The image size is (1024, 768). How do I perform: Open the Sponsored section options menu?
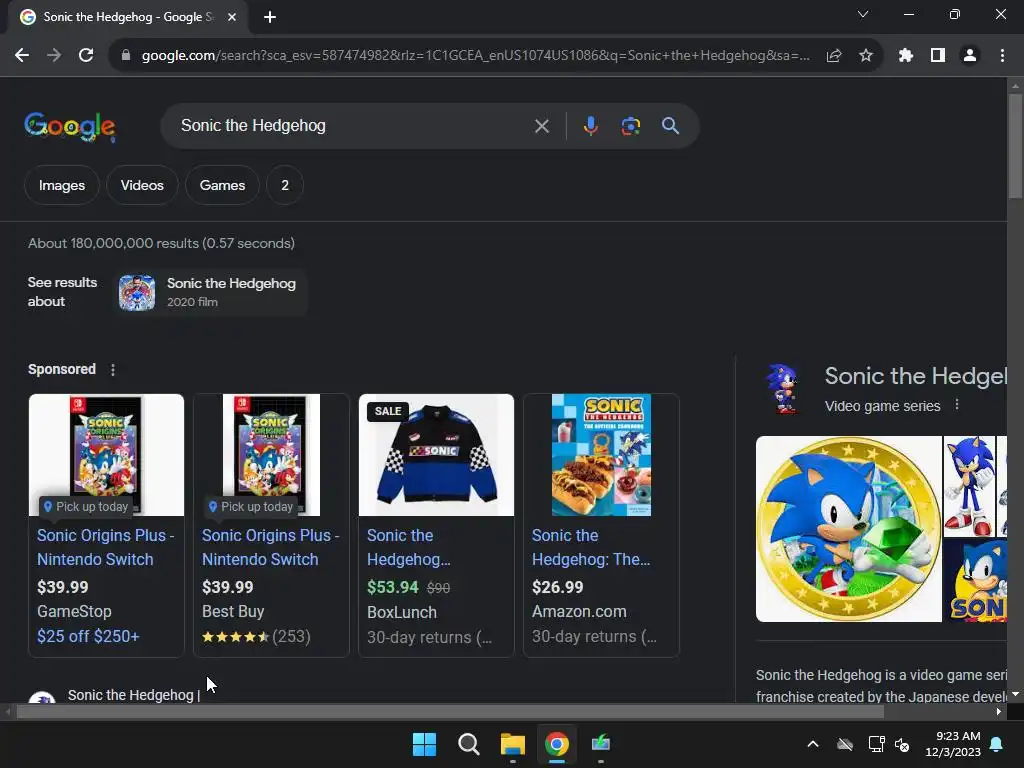pyautogui.click(x=113, y=370)
